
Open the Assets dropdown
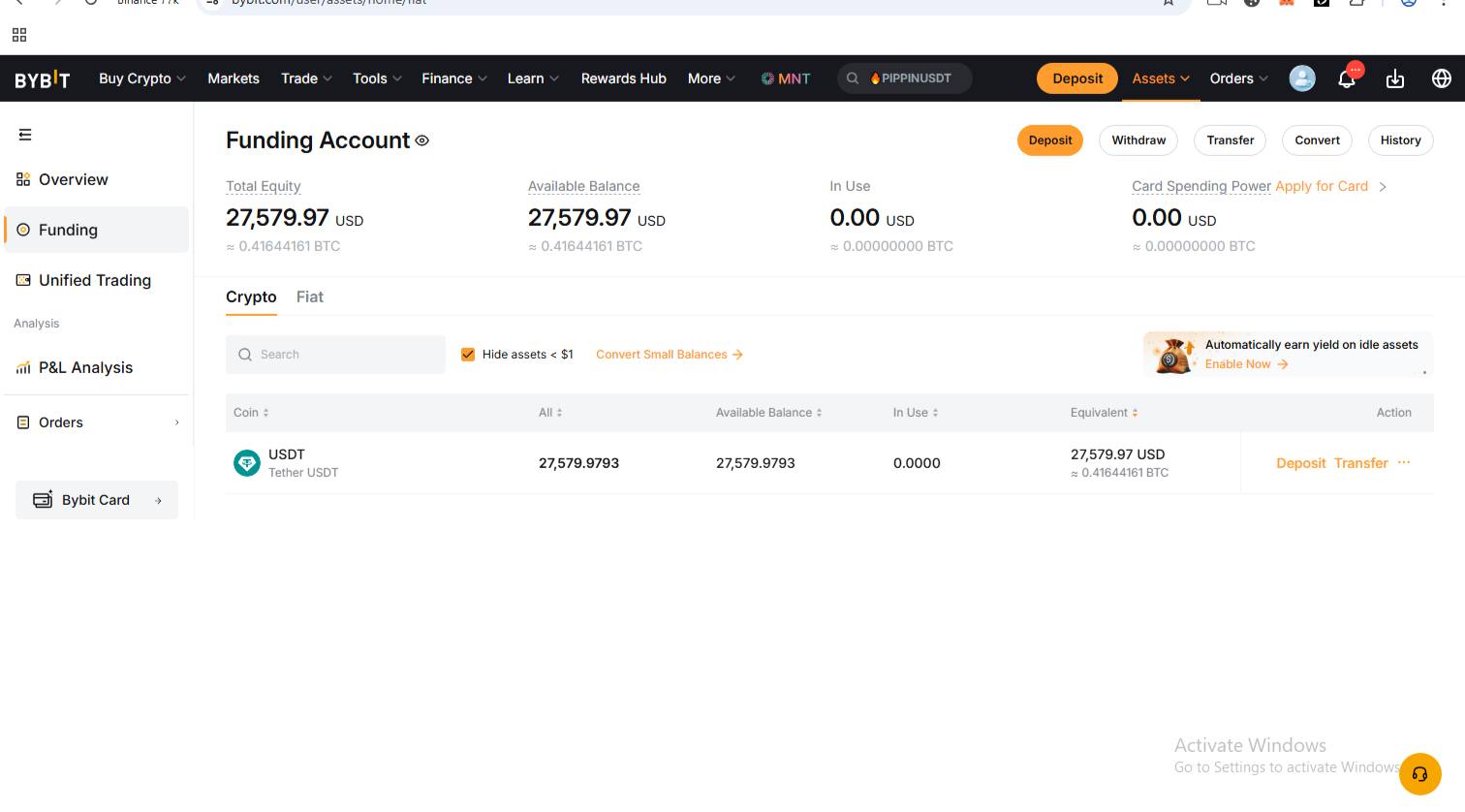tap(1161, 78)
